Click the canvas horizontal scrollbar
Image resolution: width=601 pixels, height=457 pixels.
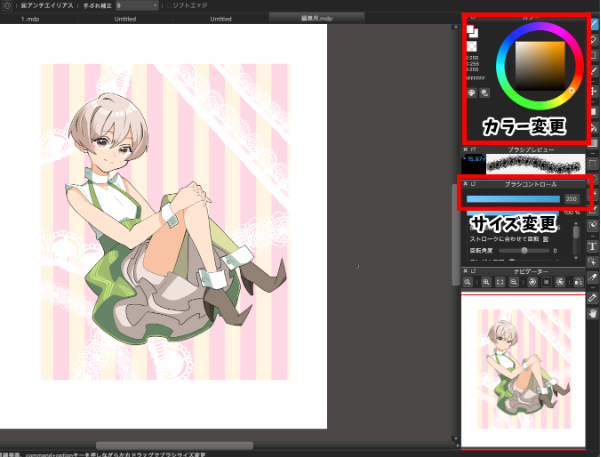pos(174,445)
